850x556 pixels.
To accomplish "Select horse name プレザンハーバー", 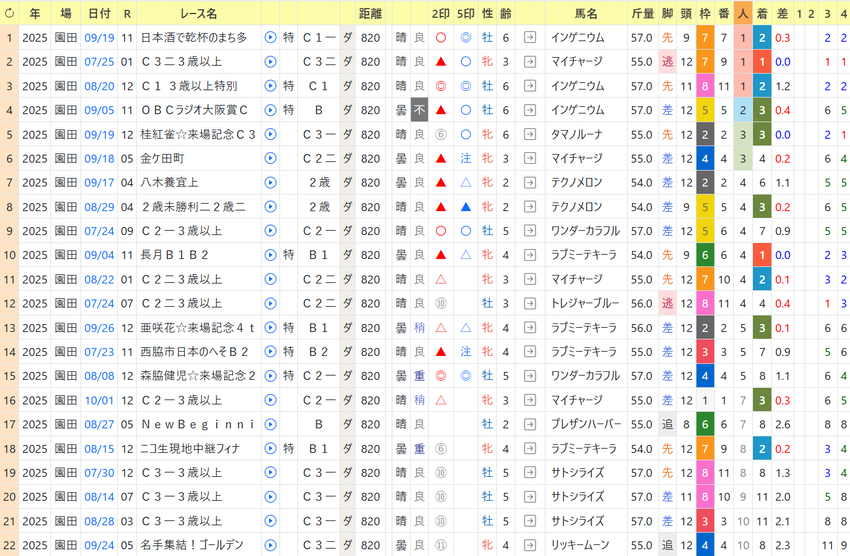I will (x=586, y=424).
